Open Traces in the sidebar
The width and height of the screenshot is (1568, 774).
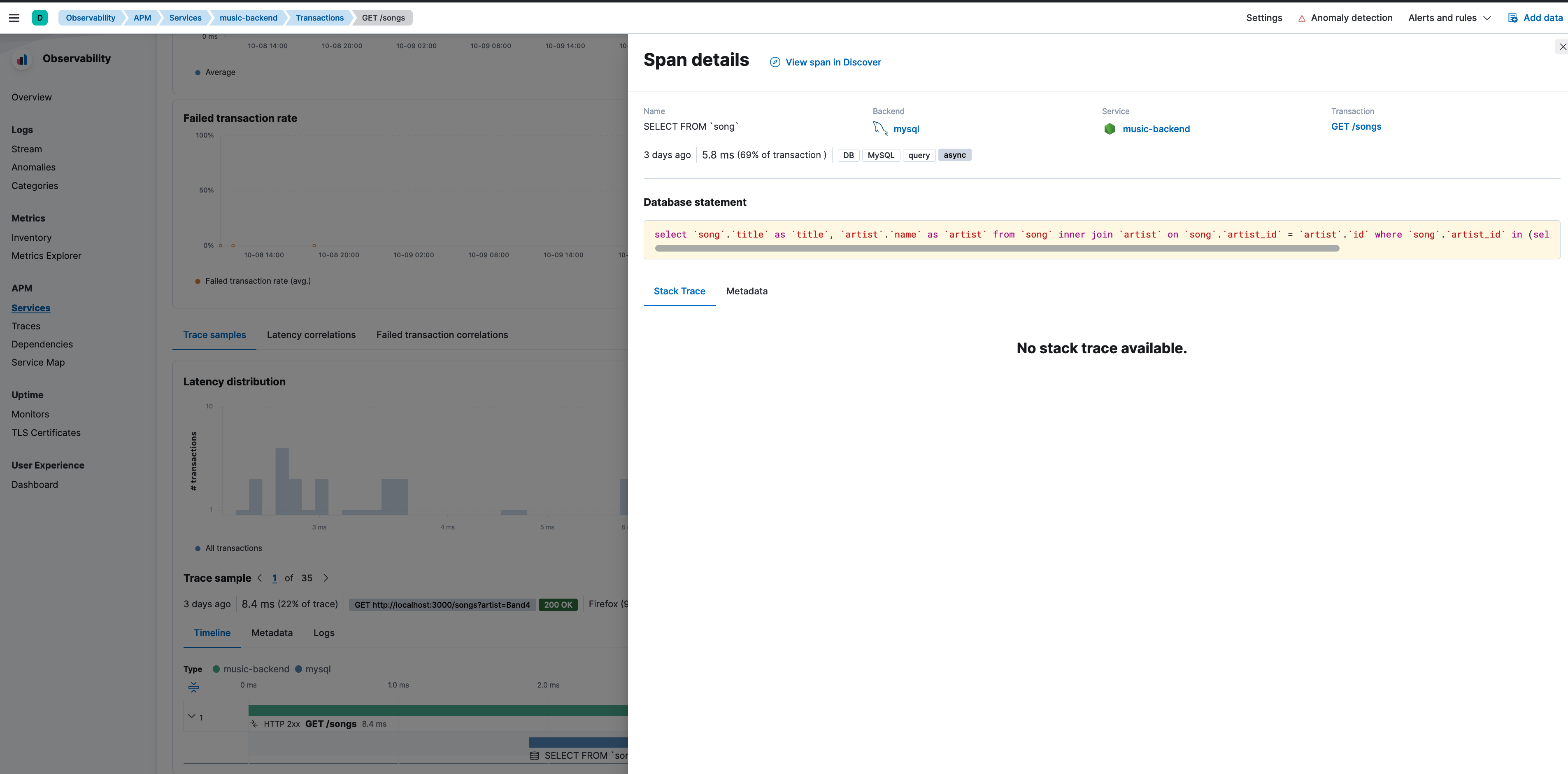pos(26,326)
